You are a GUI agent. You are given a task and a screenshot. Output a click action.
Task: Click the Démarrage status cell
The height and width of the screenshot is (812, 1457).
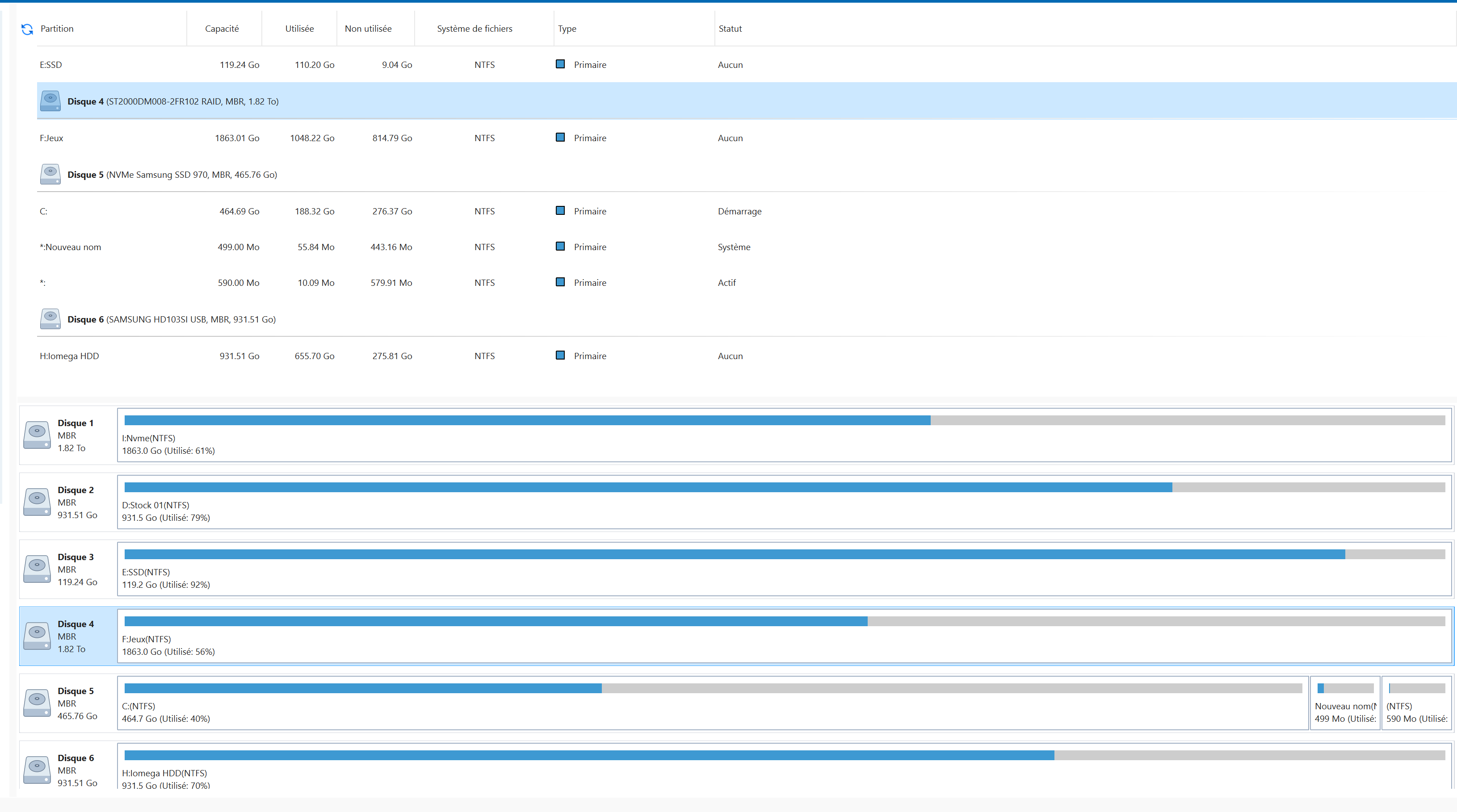739,211
